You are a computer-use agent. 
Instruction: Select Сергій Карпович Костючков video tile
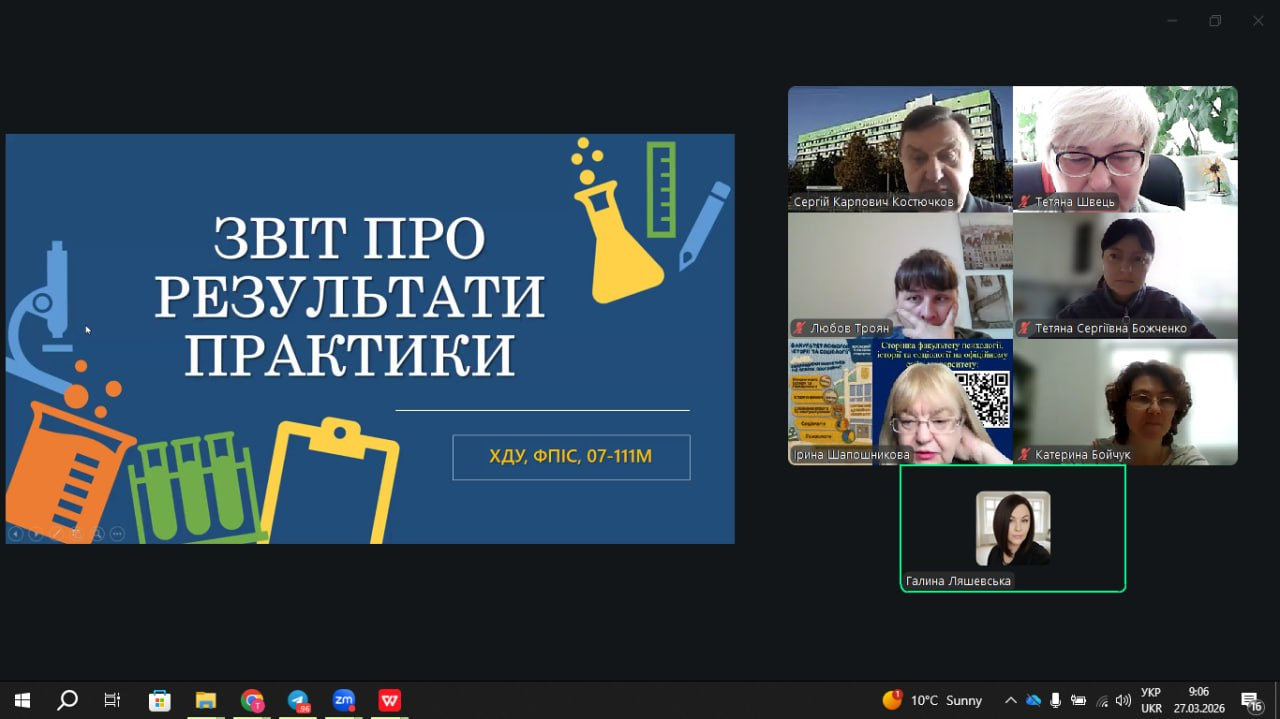point(900,149)
